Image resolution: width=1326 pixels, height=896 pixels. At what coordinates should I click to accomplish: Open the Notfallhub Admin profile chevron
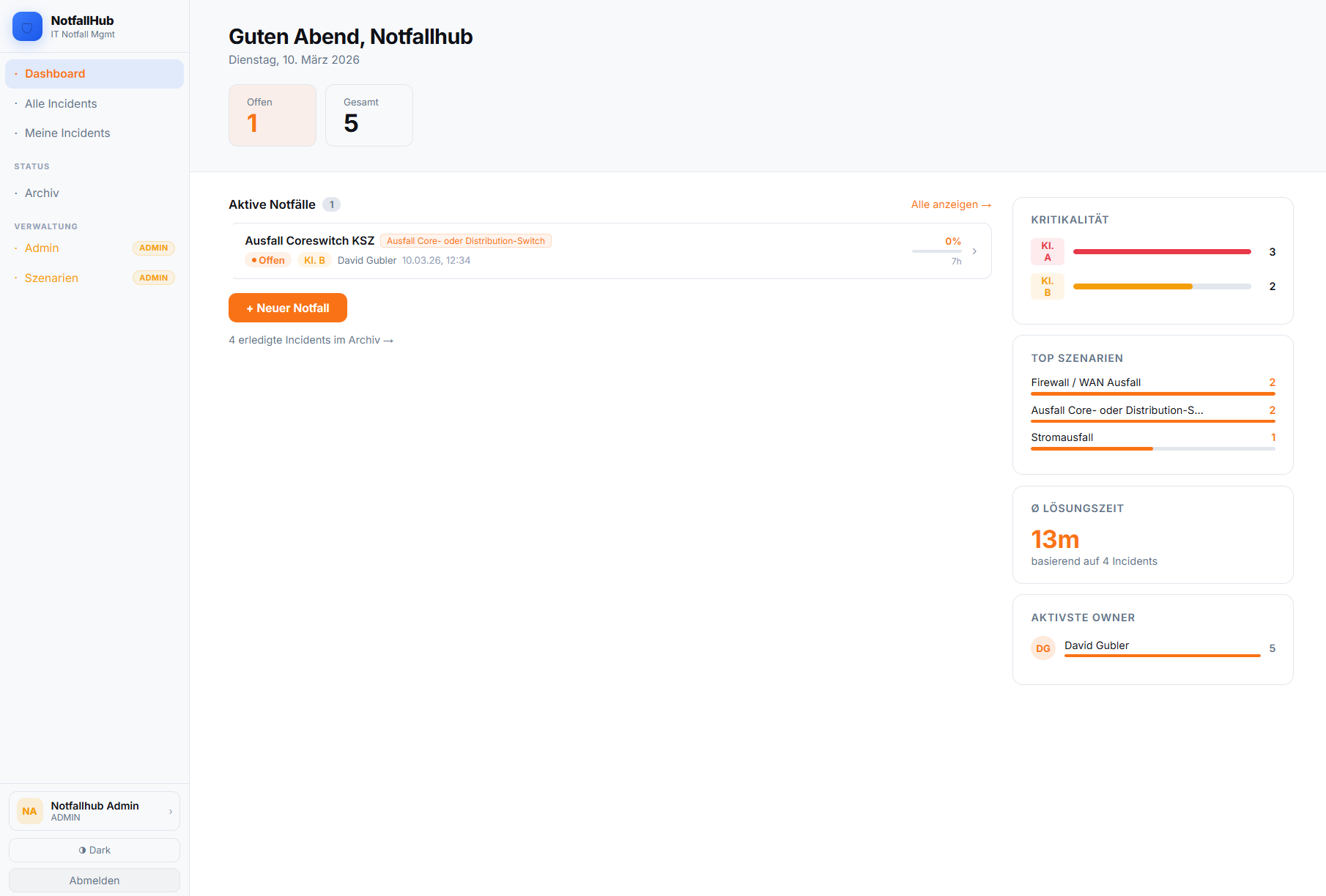click(x=170, y=810)
